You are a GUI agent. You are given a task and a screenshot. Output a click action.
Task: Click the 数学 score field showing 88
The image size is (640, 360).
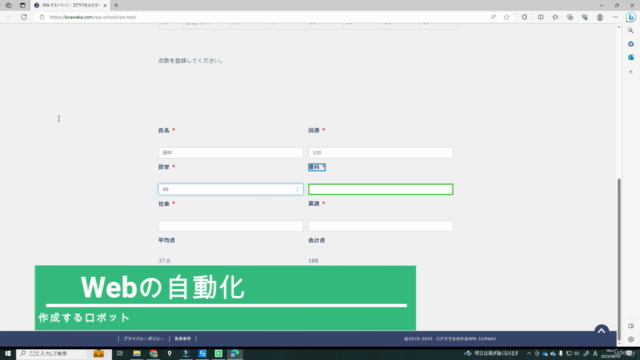[231, 189]
